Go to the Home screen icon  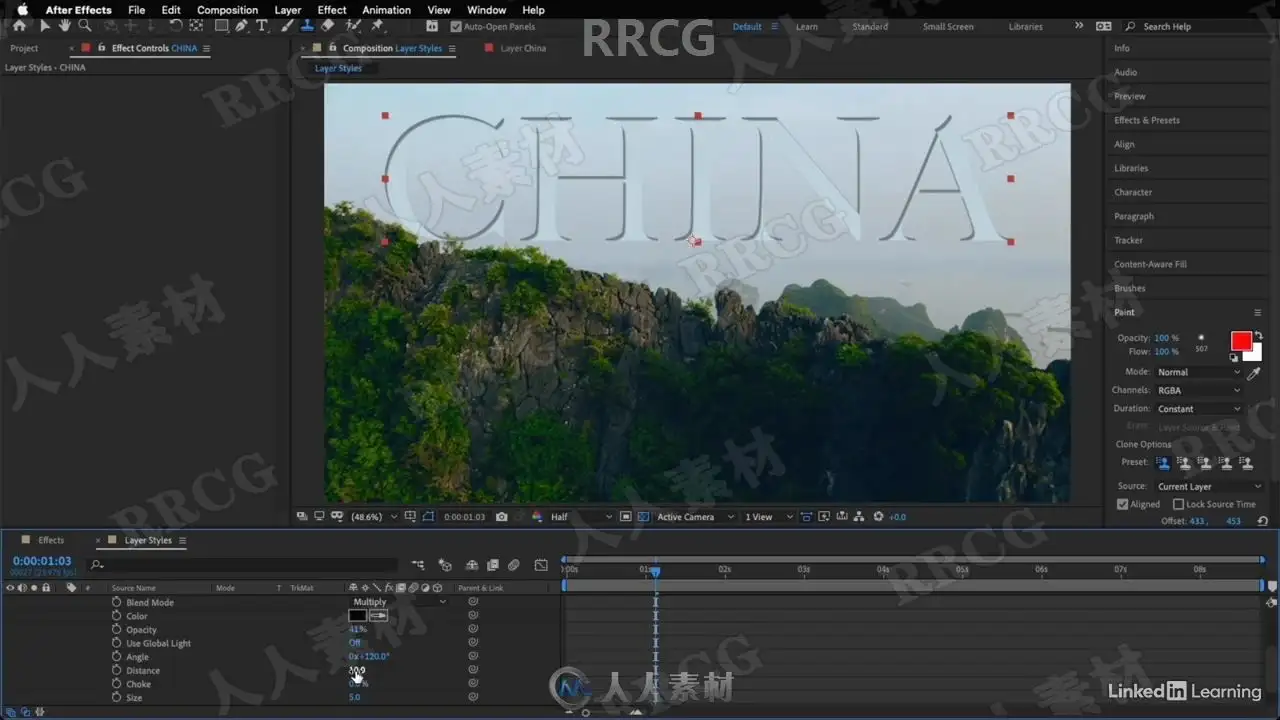pyautogui.click(x=19, y=26)
